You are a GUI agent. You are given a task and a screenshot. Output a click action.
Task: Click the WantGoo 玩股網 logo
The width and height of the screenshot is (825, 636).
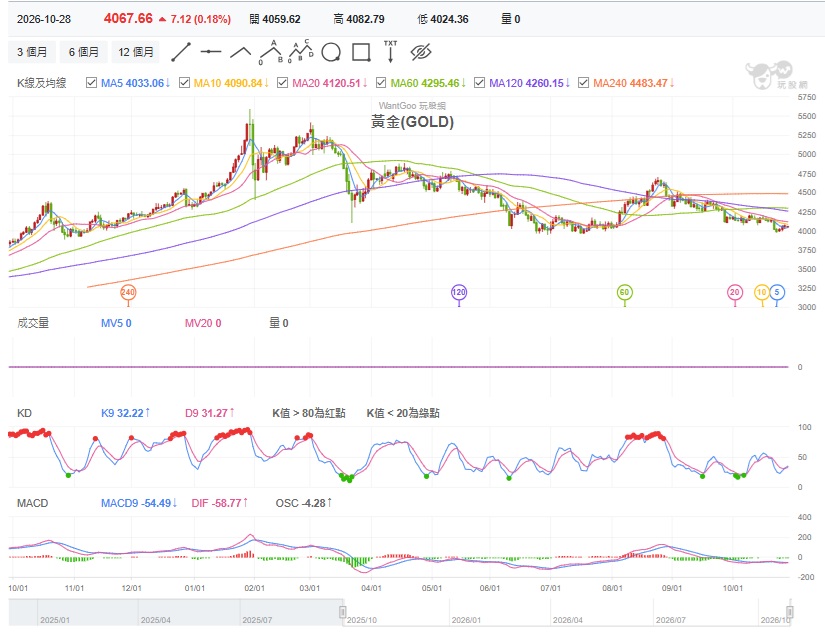click(x=776, y=75)
